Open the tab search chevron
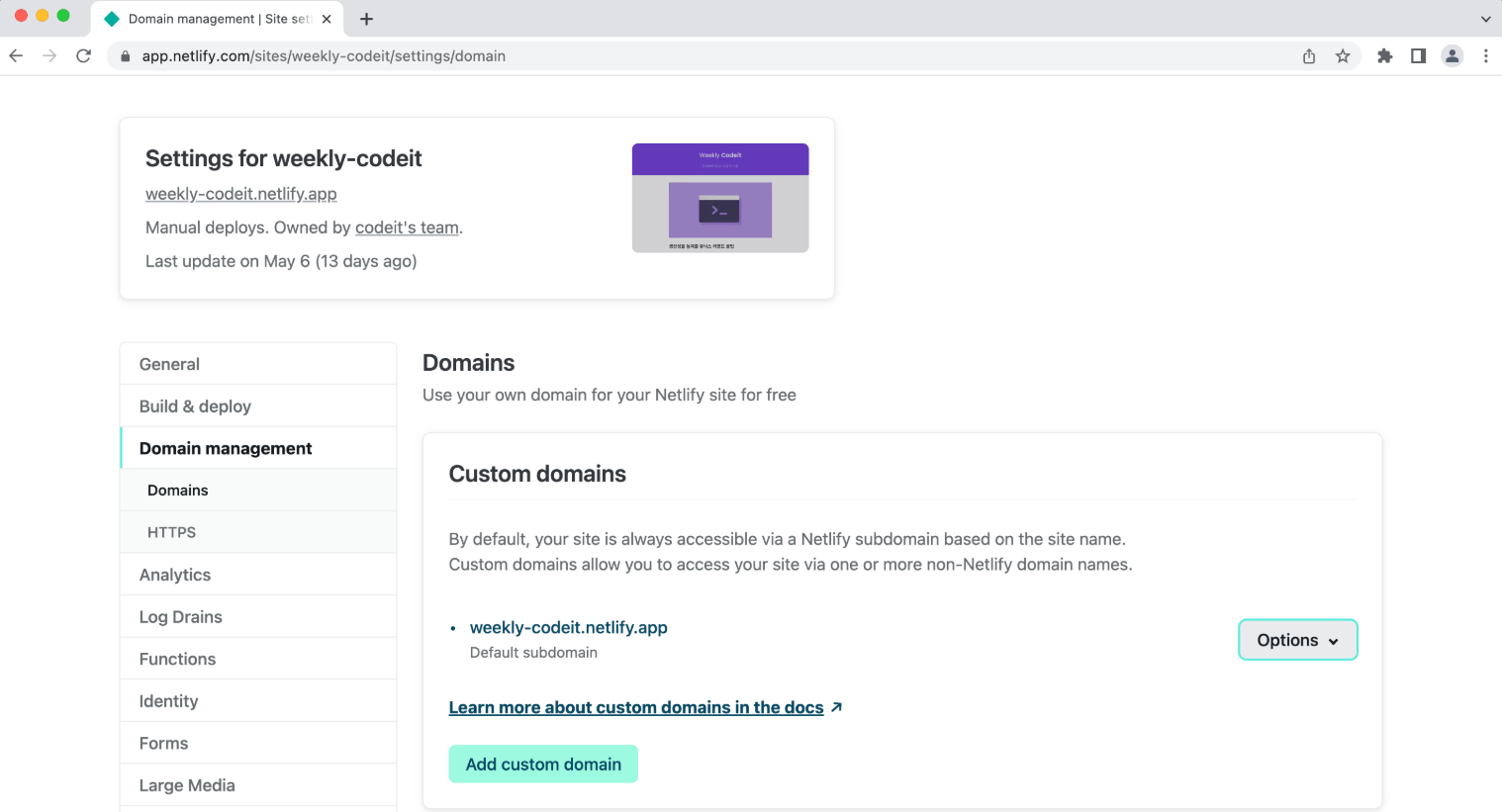Image resolution: width=1502 pixels, height=812 pixels. pos(1485,19)
